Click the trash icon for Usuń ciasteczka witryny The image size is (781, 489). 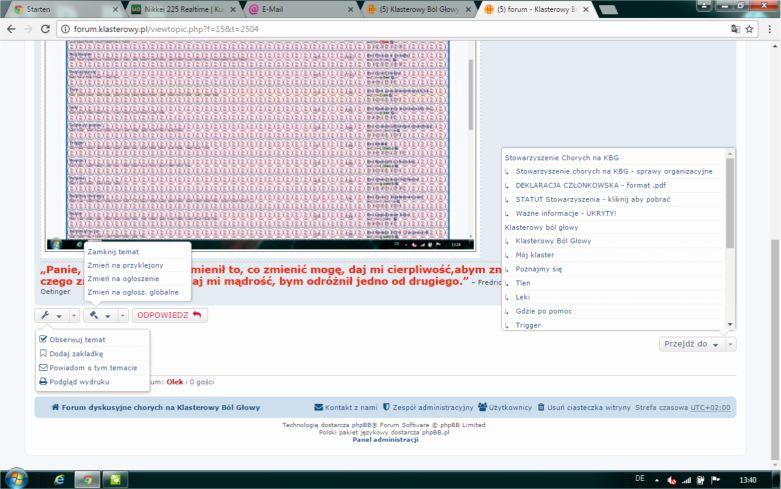point(541,408)
